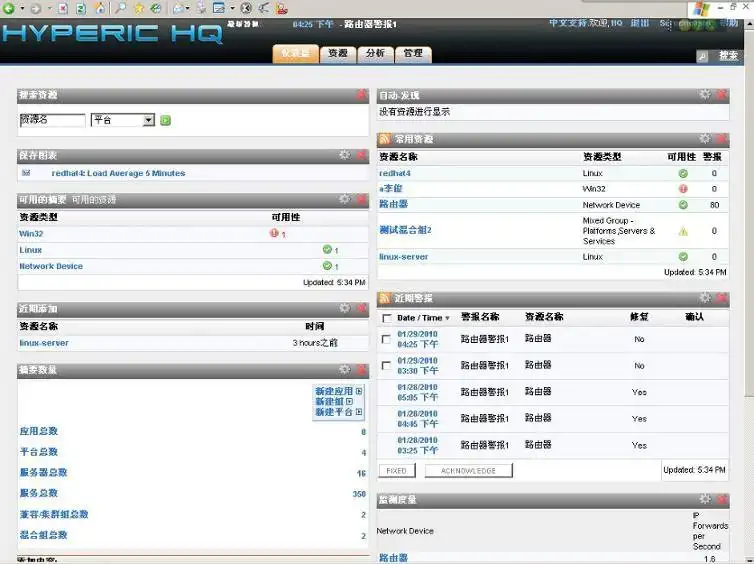Click magnifier icon beside 搜索 in header

coord(703,57)
